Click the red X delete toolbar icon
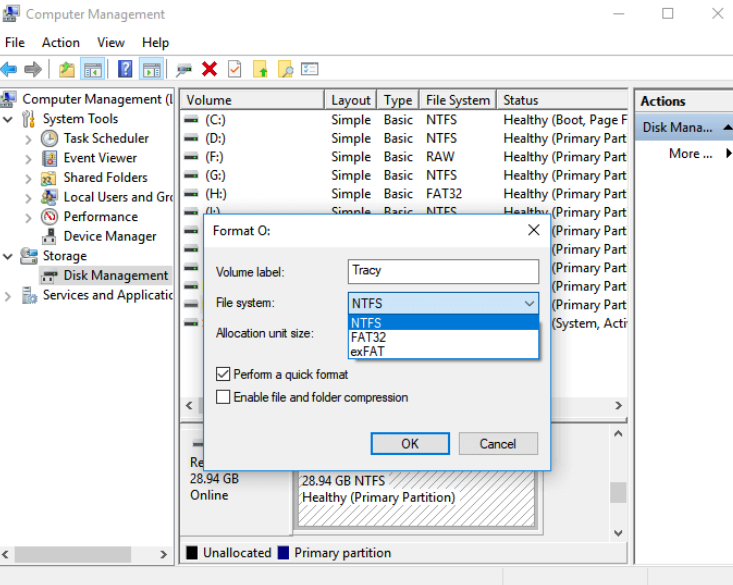Image resolution: width=733 pixels, height=585 pixels. pyautogui.click(x=209, y=69)
